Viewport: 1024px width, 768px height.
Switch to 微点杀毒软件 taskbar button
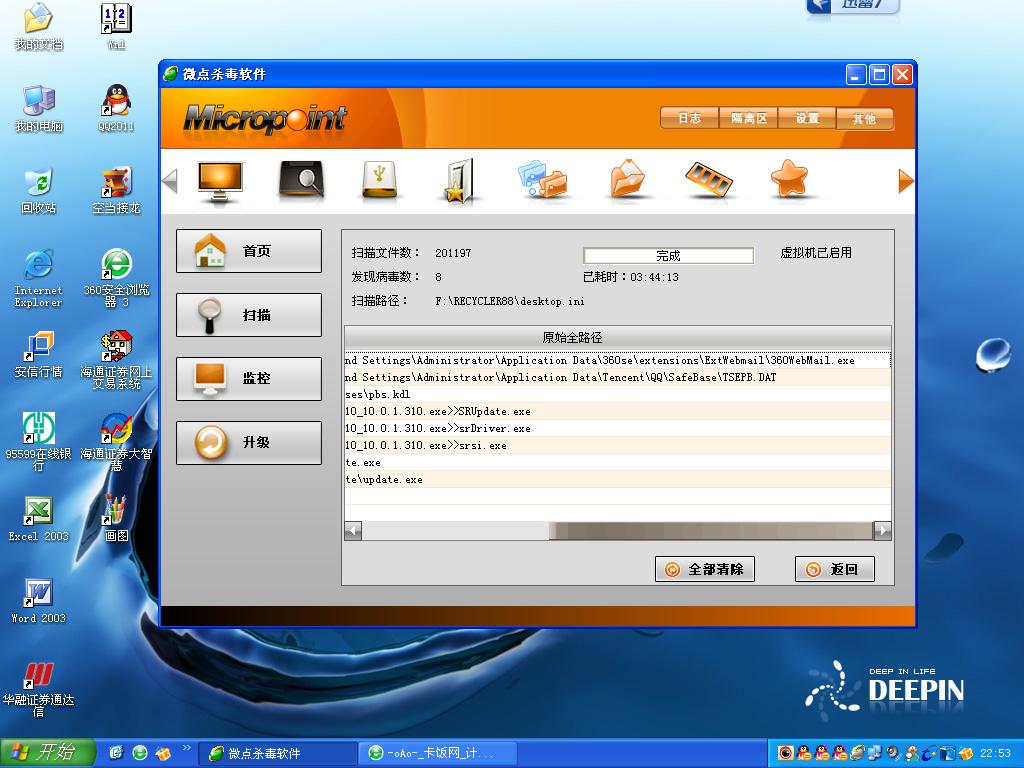point(278,753)
